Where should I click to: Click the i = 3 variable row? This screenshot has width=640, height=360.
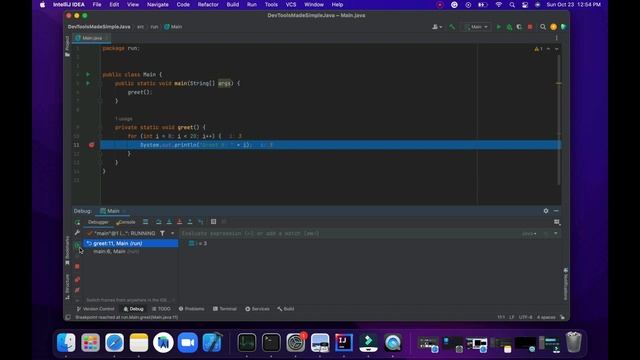coord(198,243)
